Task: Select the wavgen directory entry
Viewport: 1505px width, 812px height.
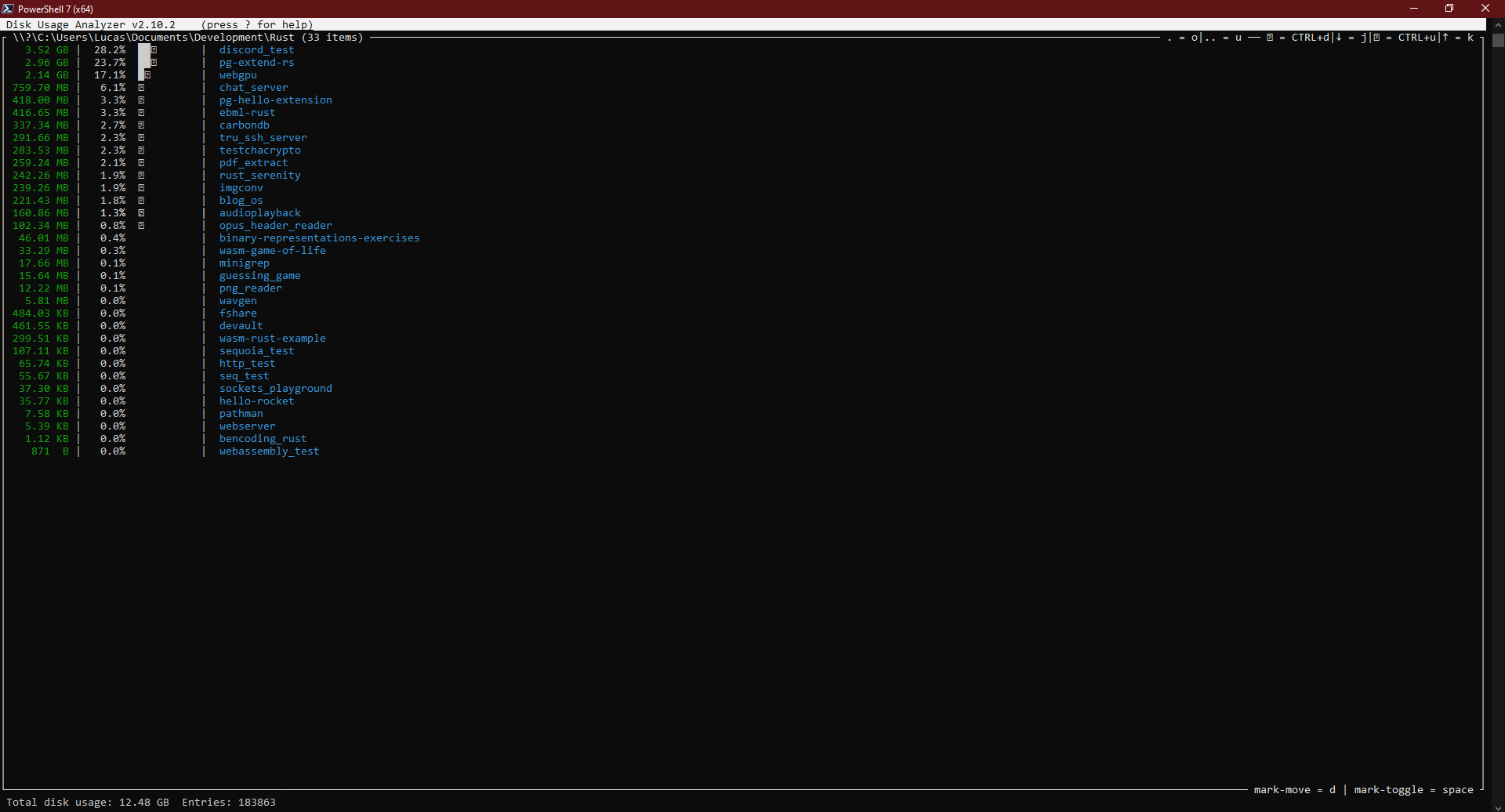Action: [238, 301]
